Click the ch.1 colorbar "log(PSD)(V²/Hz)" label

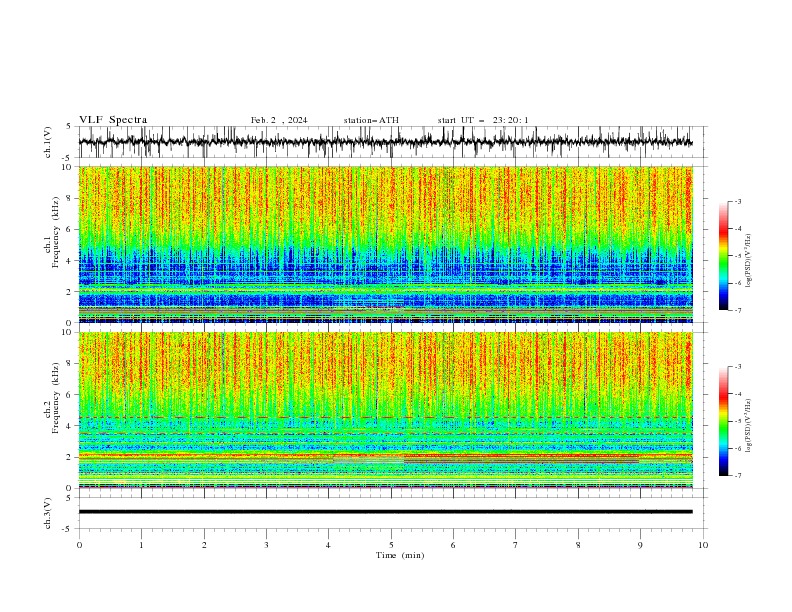click(x=749, y=260)
